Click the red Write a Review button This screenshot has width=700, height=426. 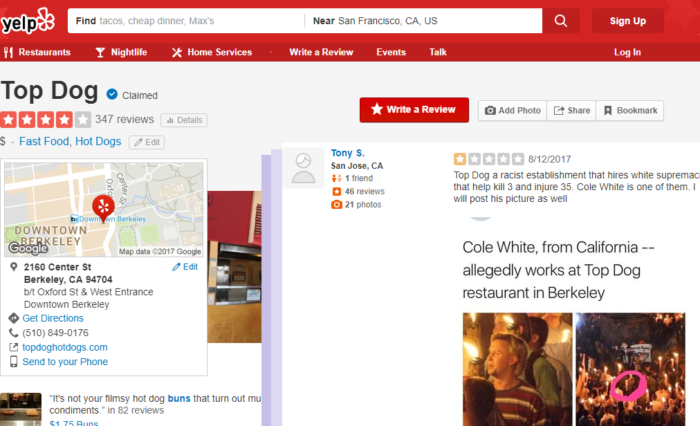pos(414,110)
